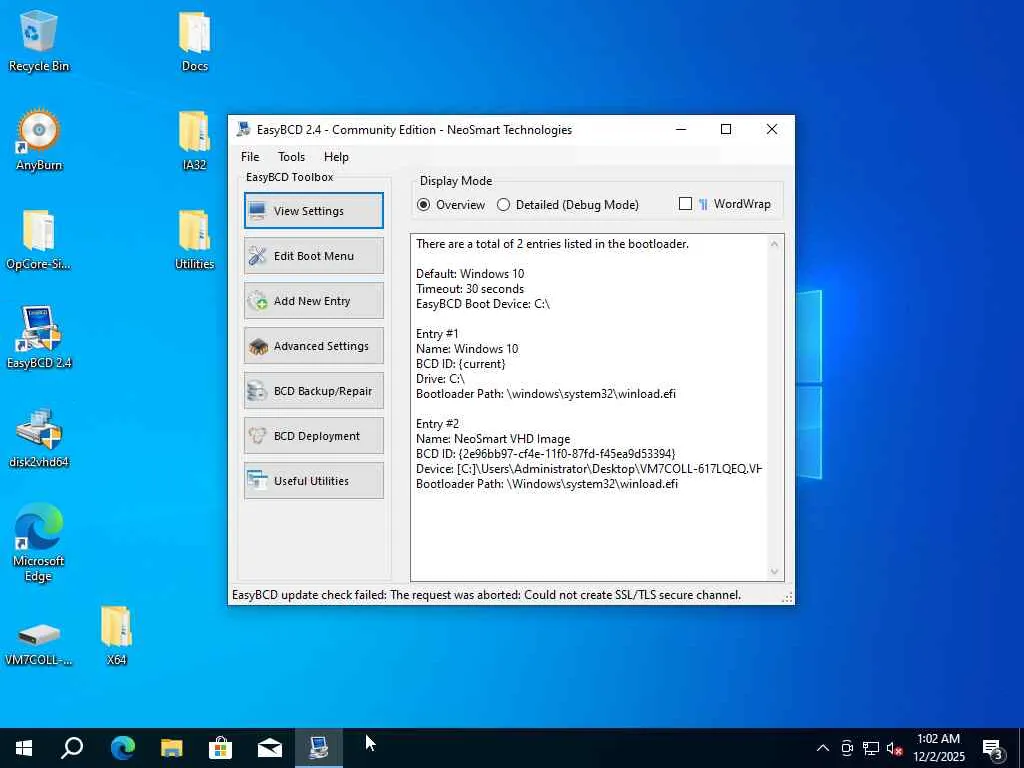Select Detailed (Debug Mode) radio button
Screen dimensions: 1024x768
568,204
